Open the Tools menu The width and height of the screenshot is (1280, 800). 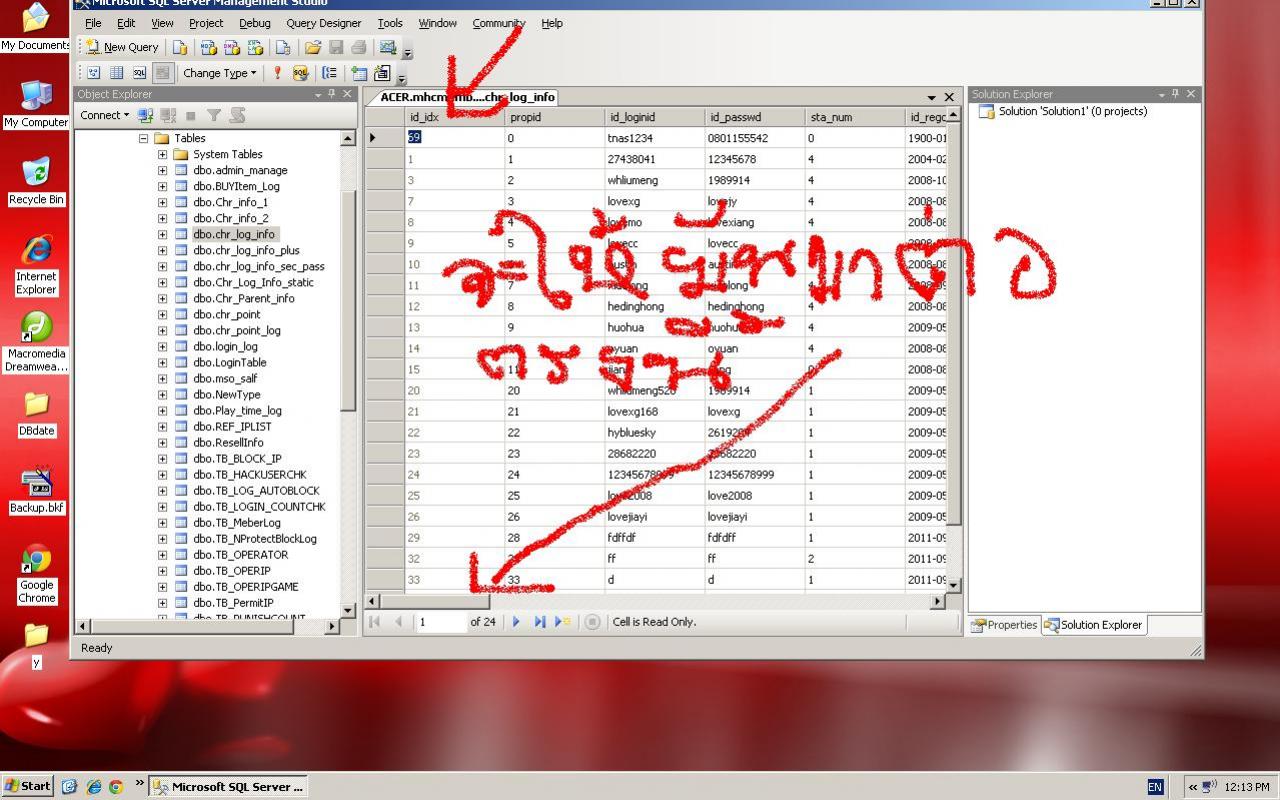tap(390, 23)
